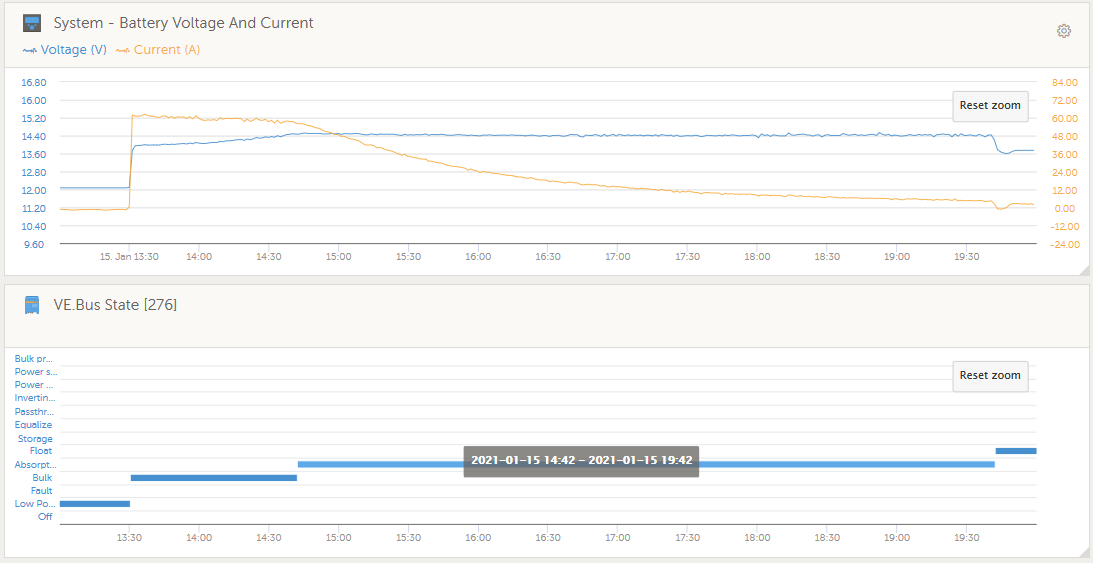1093x563 pixels.
Task: Click the 'Bulk' state axis label
Action: (x=42, y=477)
